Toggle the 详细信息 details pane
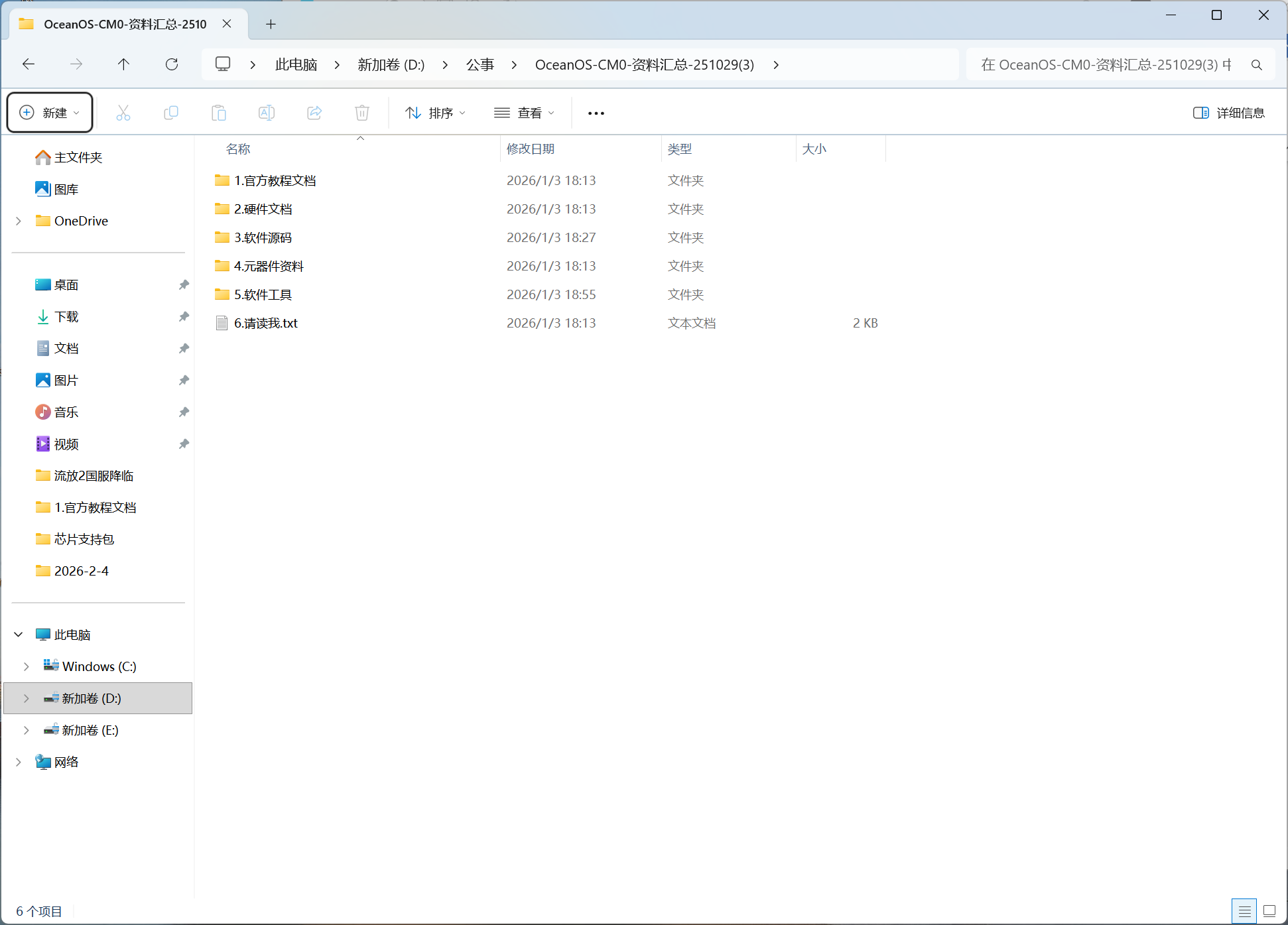 (x=1229, y=113)
